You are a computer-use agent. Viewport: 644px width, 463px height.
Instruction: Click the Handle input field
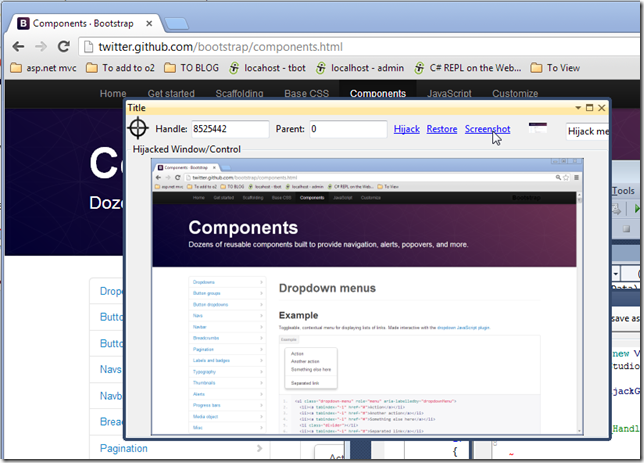pyautogui.click(x=229, y=129)
